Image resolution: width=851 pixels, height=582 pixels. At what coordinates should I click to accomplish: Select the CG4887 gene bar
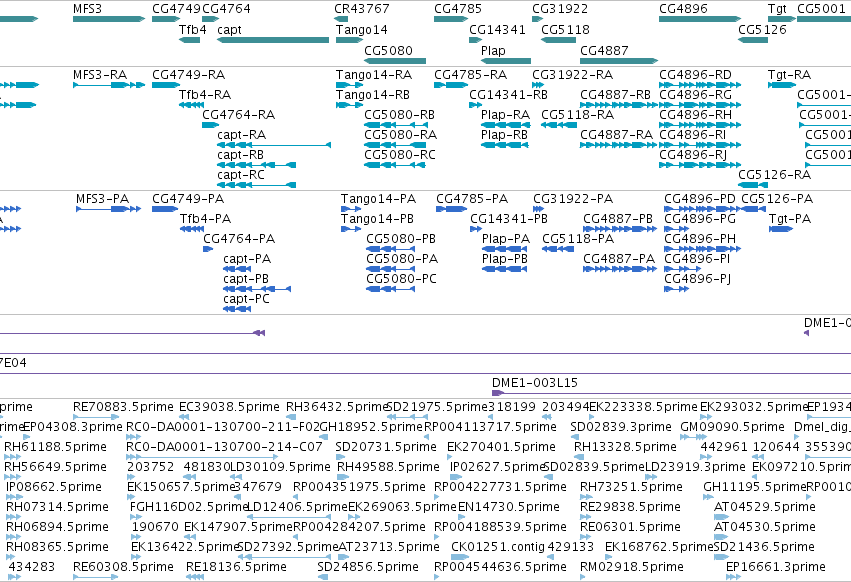619,61
